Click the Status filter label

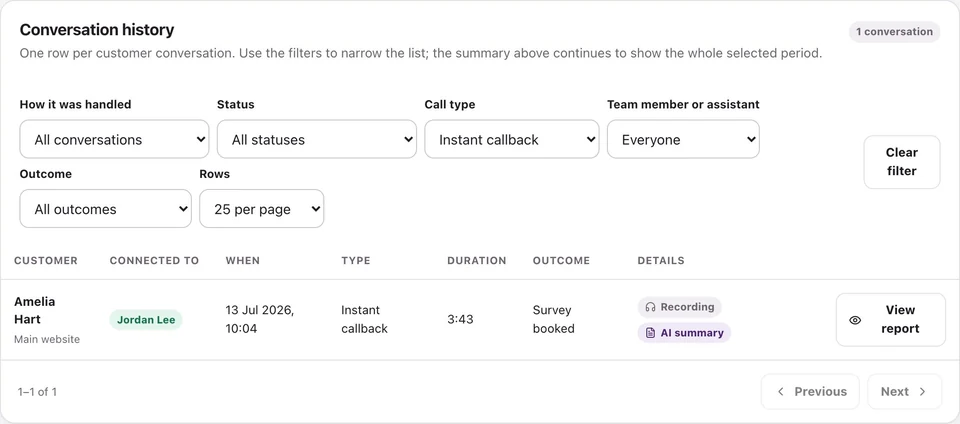click(x=236, y=105)
